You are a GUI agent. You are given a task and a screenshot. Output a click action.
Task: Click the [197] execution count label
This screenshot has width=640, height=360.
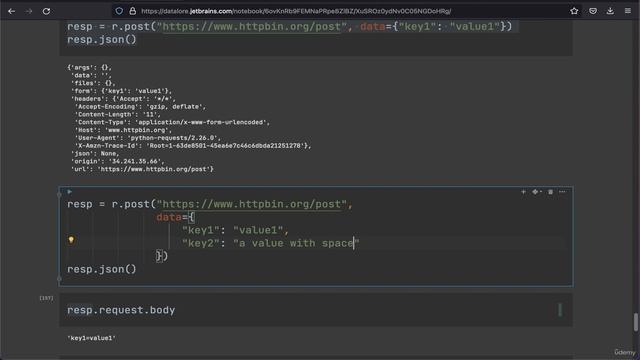pos(46,298)
